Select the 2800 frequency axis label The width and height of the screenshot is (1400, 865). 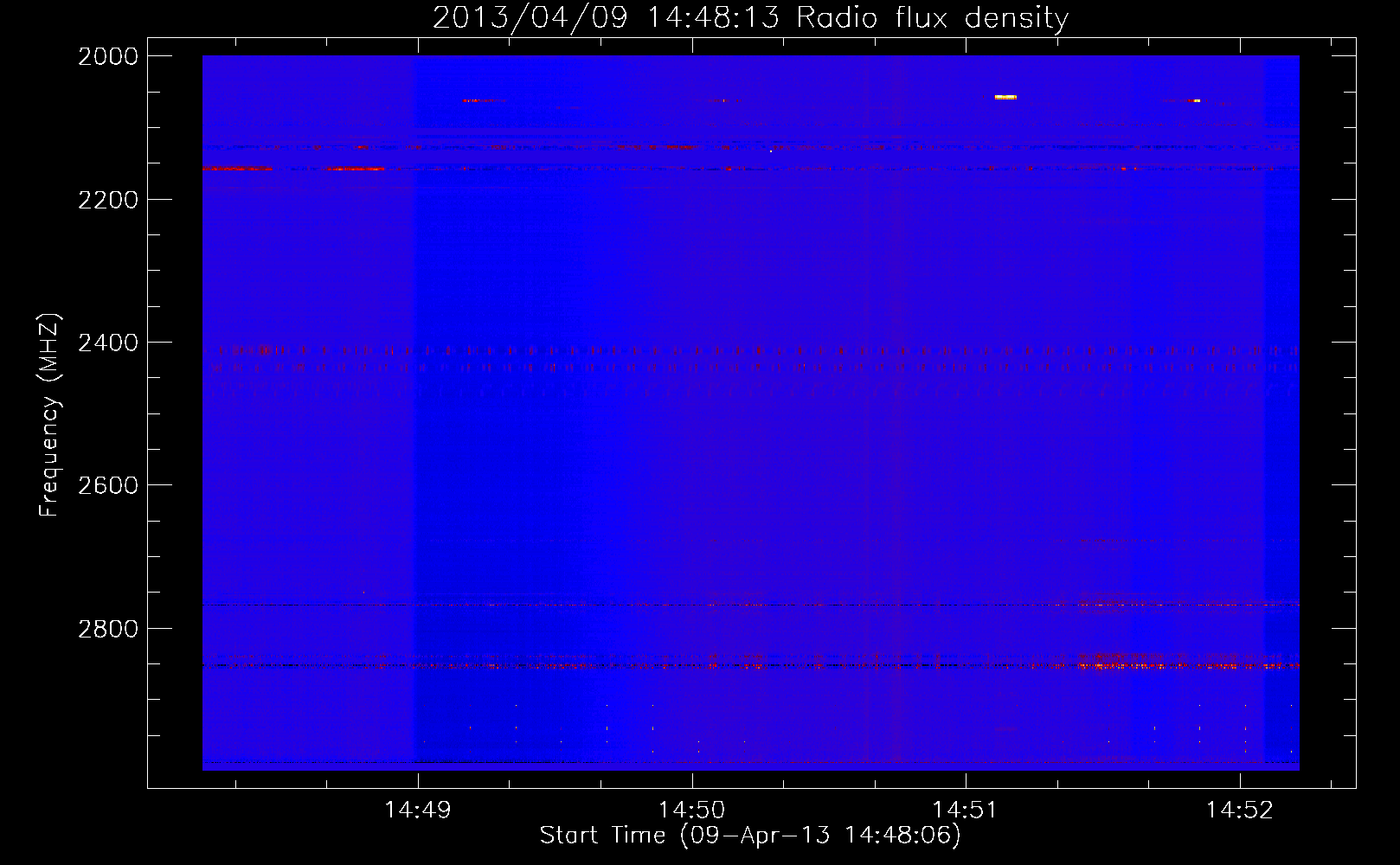pos(108,628)
